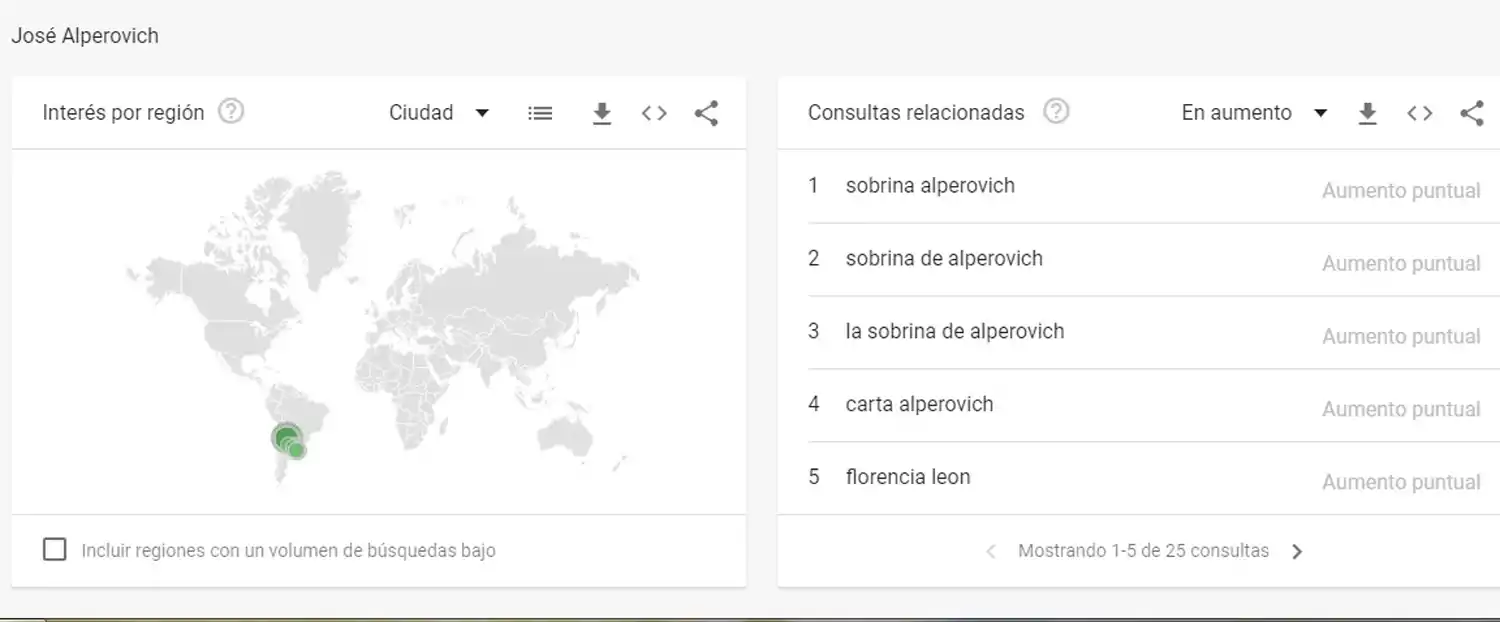Screen dimensions: 1500x622
Task: Select the query carta alperovich
Action: [x=918, y=404]
